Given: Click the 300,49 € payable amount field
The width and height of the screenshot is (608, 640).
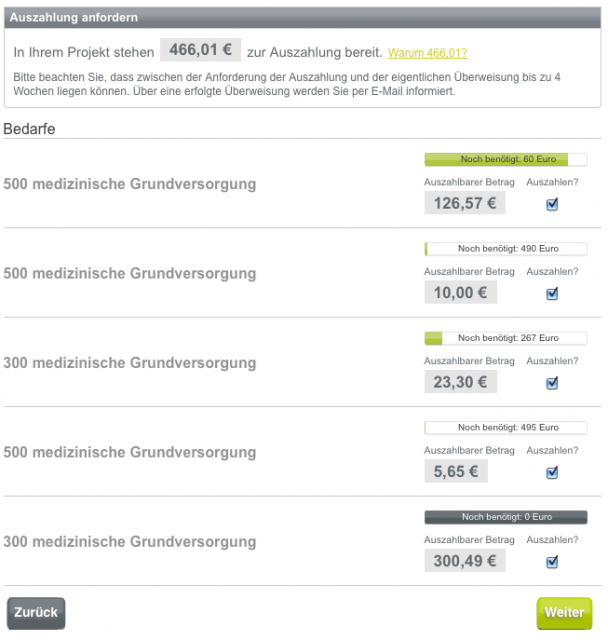Looking at the screenshot, I should 465,561.
